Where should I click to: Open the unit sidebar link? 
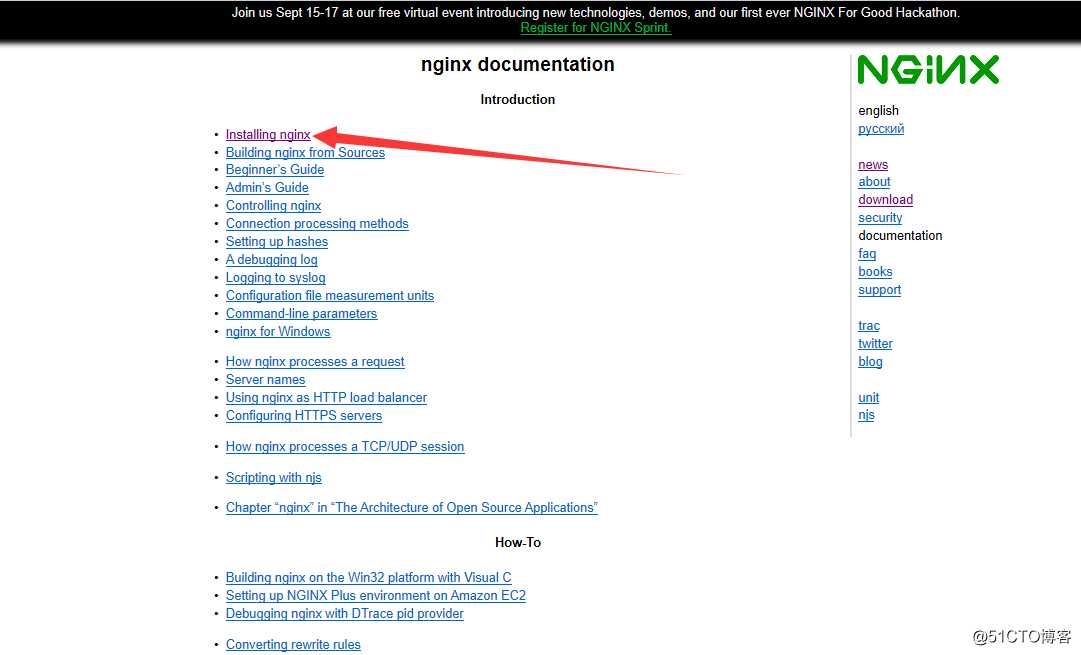[x=869, y=397]
